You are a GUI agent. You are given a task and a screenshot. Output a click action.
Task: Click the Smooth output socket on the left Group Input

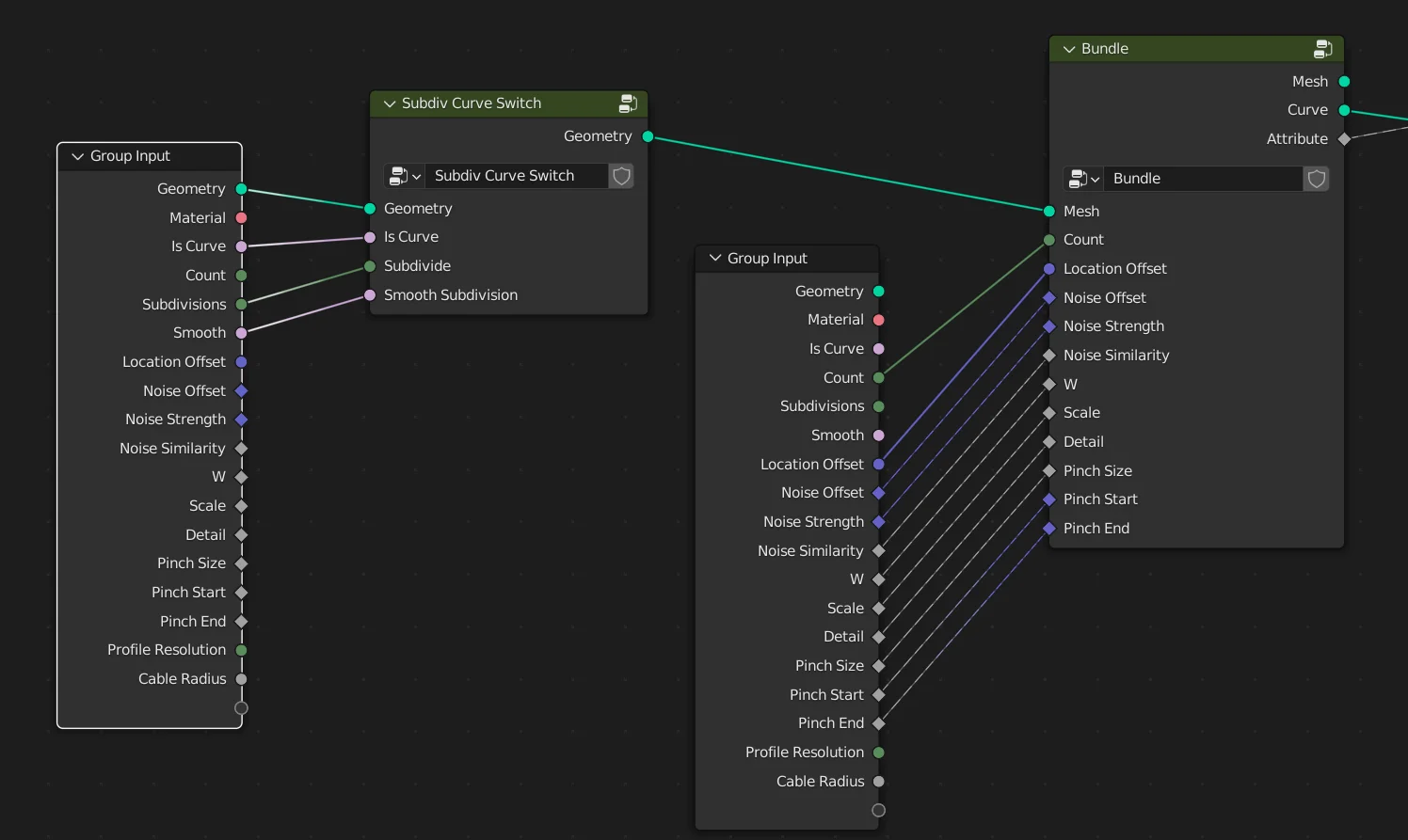click(x=241, y=332)
